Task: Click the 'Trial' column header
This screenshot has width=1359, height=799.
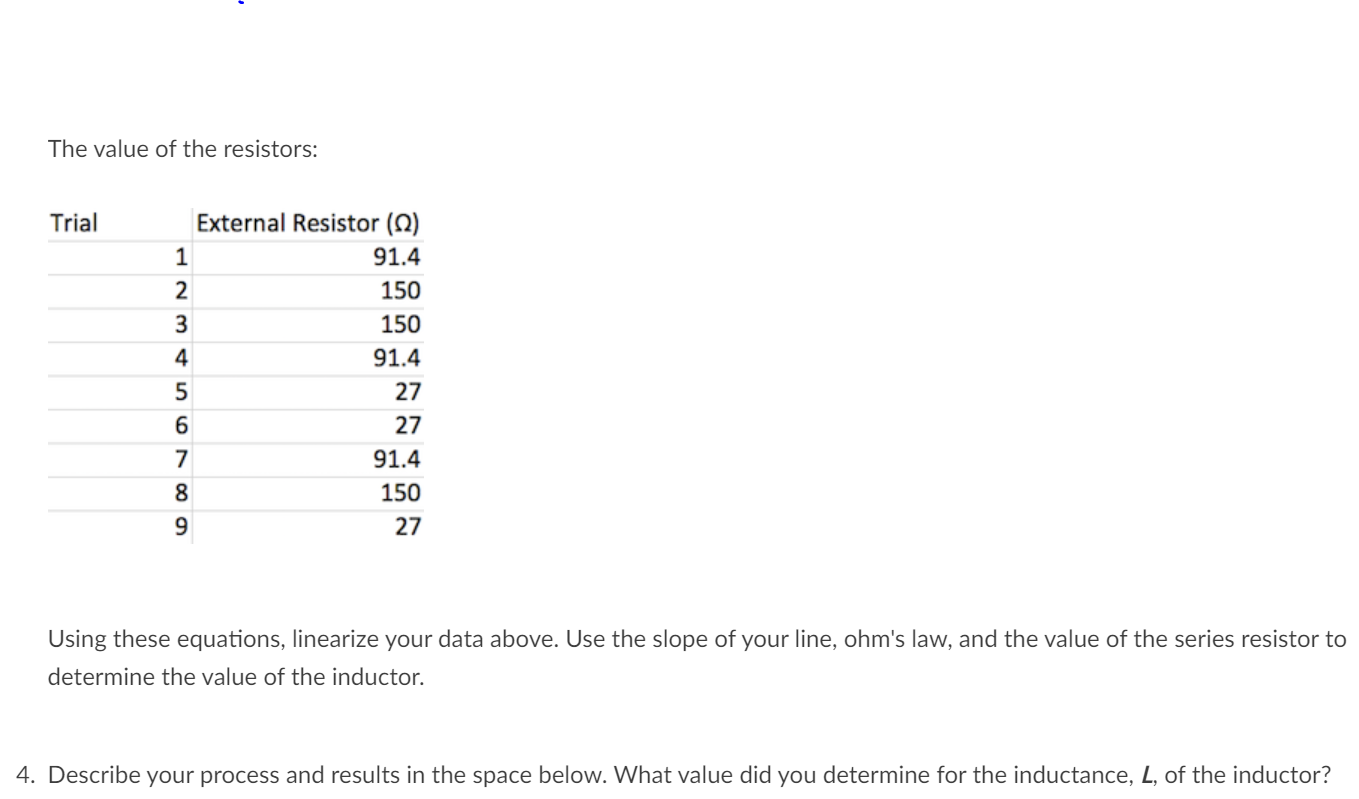Action: tap(74, 223)
